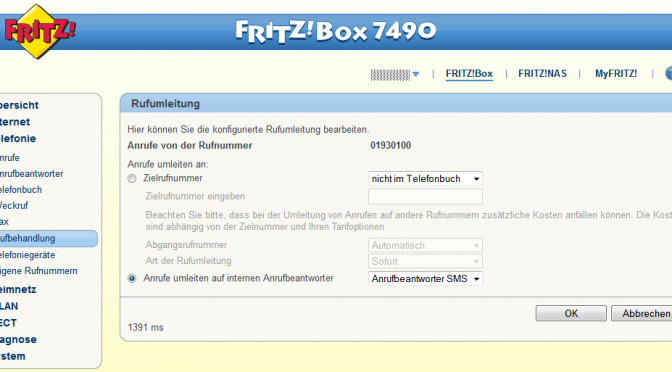Click the FRITZ!Box 7490 header title
Viewport: 672px width, 372px height.
(x=336, y=31)
